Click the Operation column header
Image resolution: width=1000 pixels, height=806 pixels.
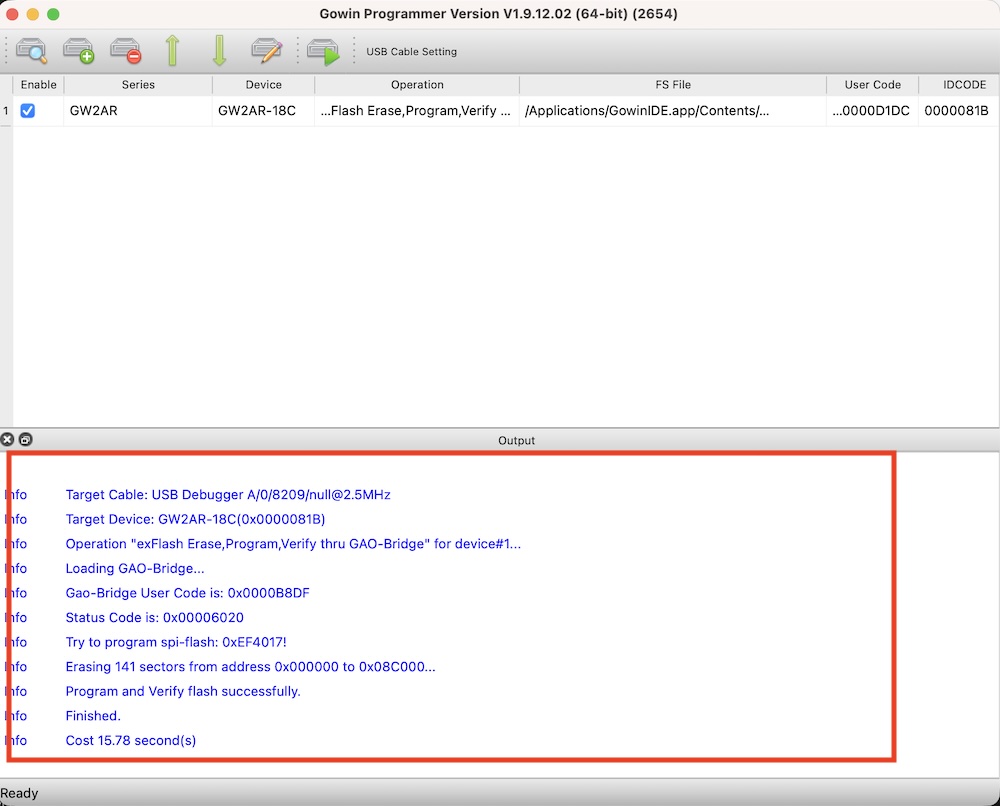pos(417,85)
